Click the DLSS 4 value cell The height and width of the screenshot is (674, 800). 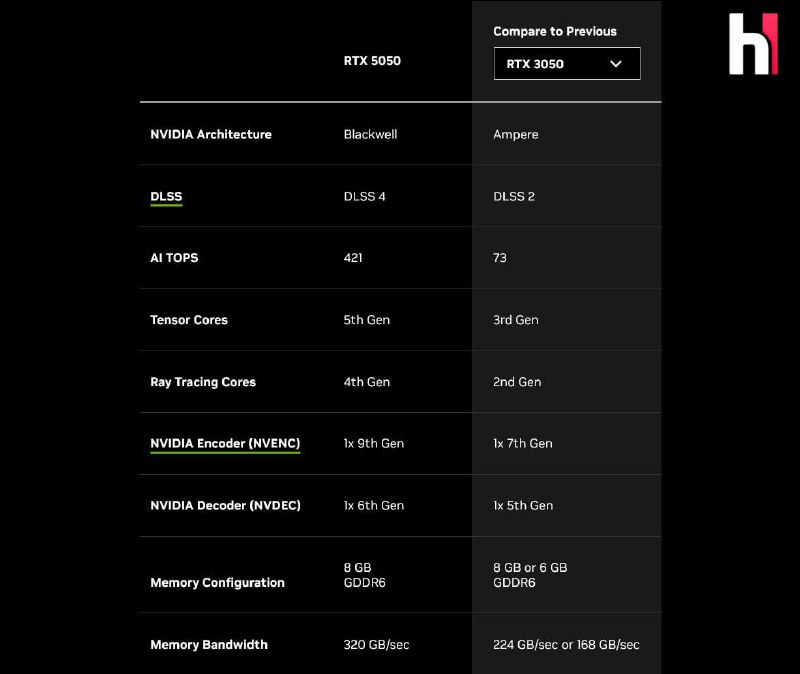point(364,196)
